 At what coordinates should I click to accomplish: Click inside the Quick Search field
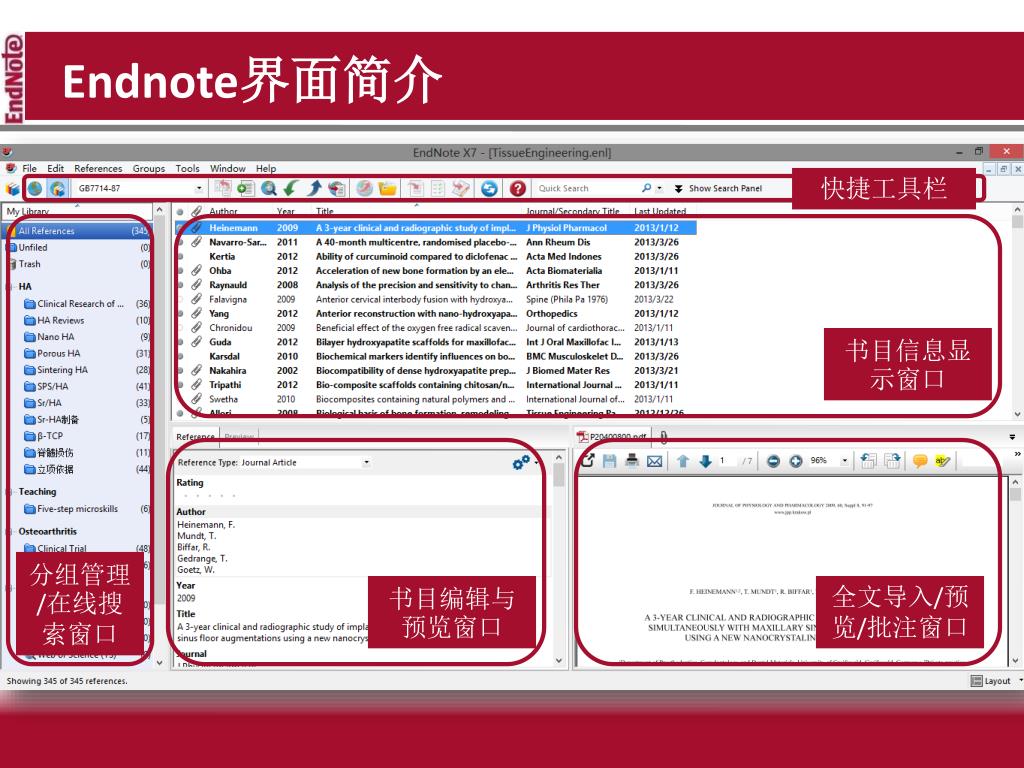pos(586,188)
